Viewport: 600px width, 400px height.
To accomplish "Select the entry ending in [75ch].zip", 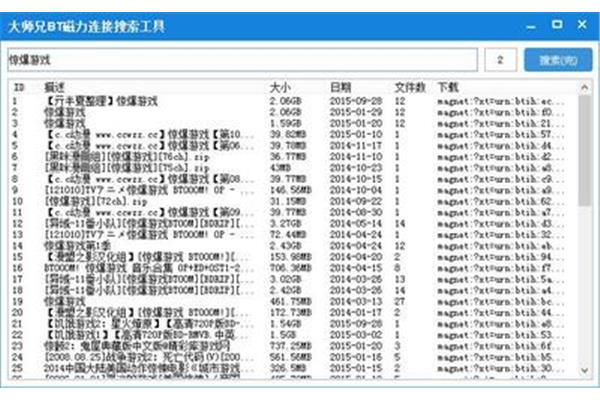I will (x=127, y=168).
